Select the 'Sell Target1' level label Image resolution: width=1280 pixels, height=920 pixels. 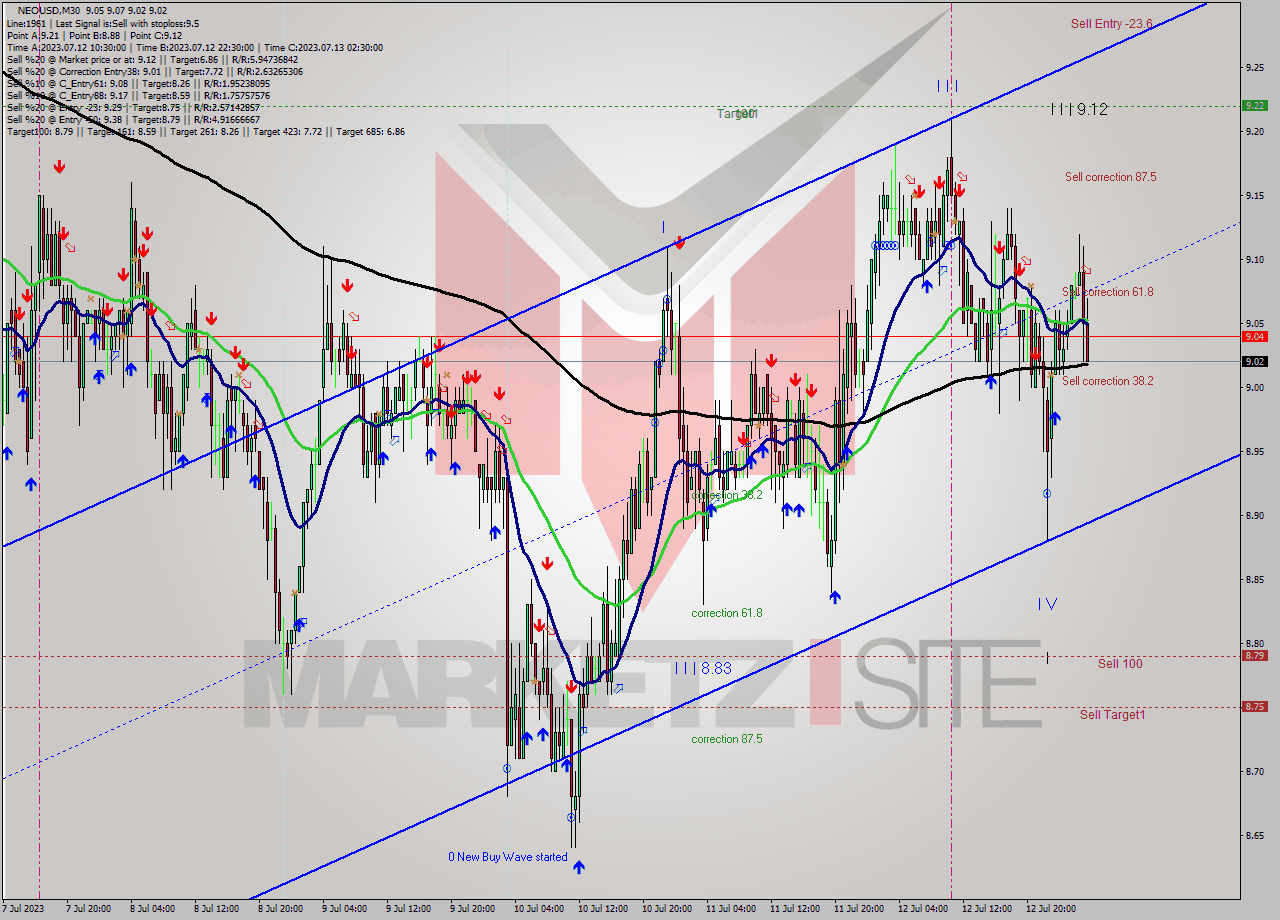[1113, 715]
